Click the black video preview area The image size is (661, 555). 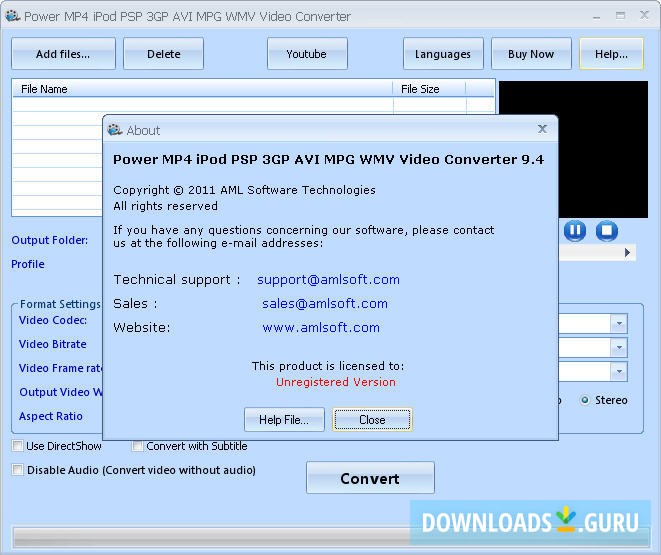(573, 149)
